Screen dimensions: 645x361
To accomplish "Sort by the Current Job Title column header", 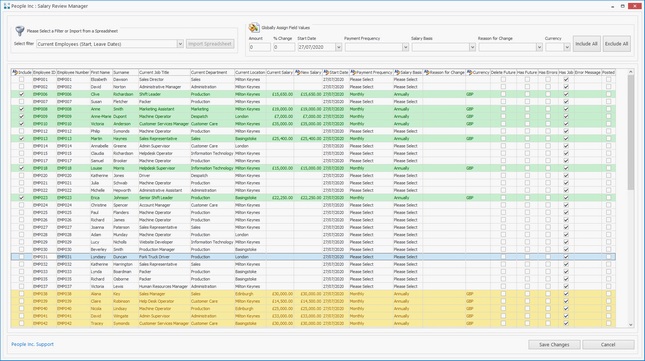I will pyautogui.click(x=164, y=72).
